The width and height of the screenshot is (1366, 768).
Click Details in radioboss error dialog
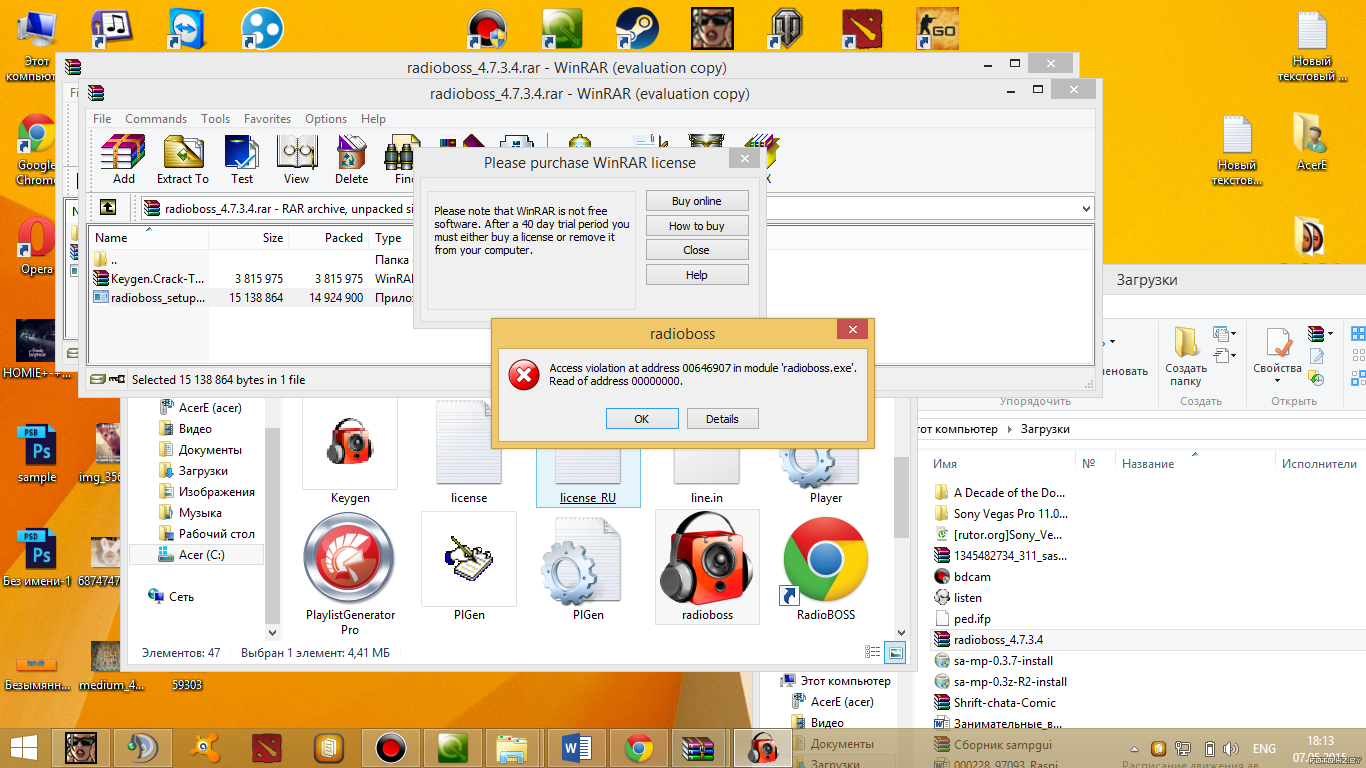tap(722, 419)
